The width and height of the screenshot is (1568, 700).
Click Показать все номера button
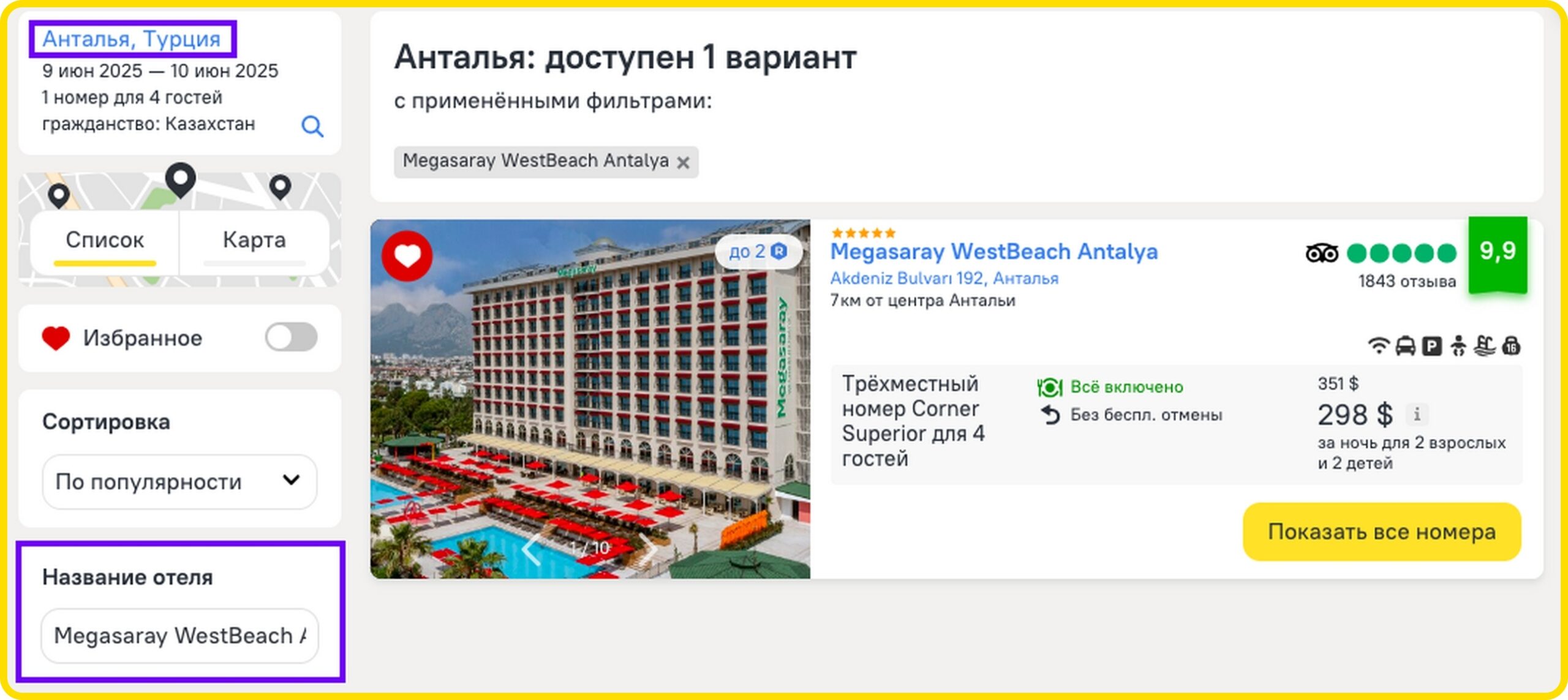point(1382,532)
